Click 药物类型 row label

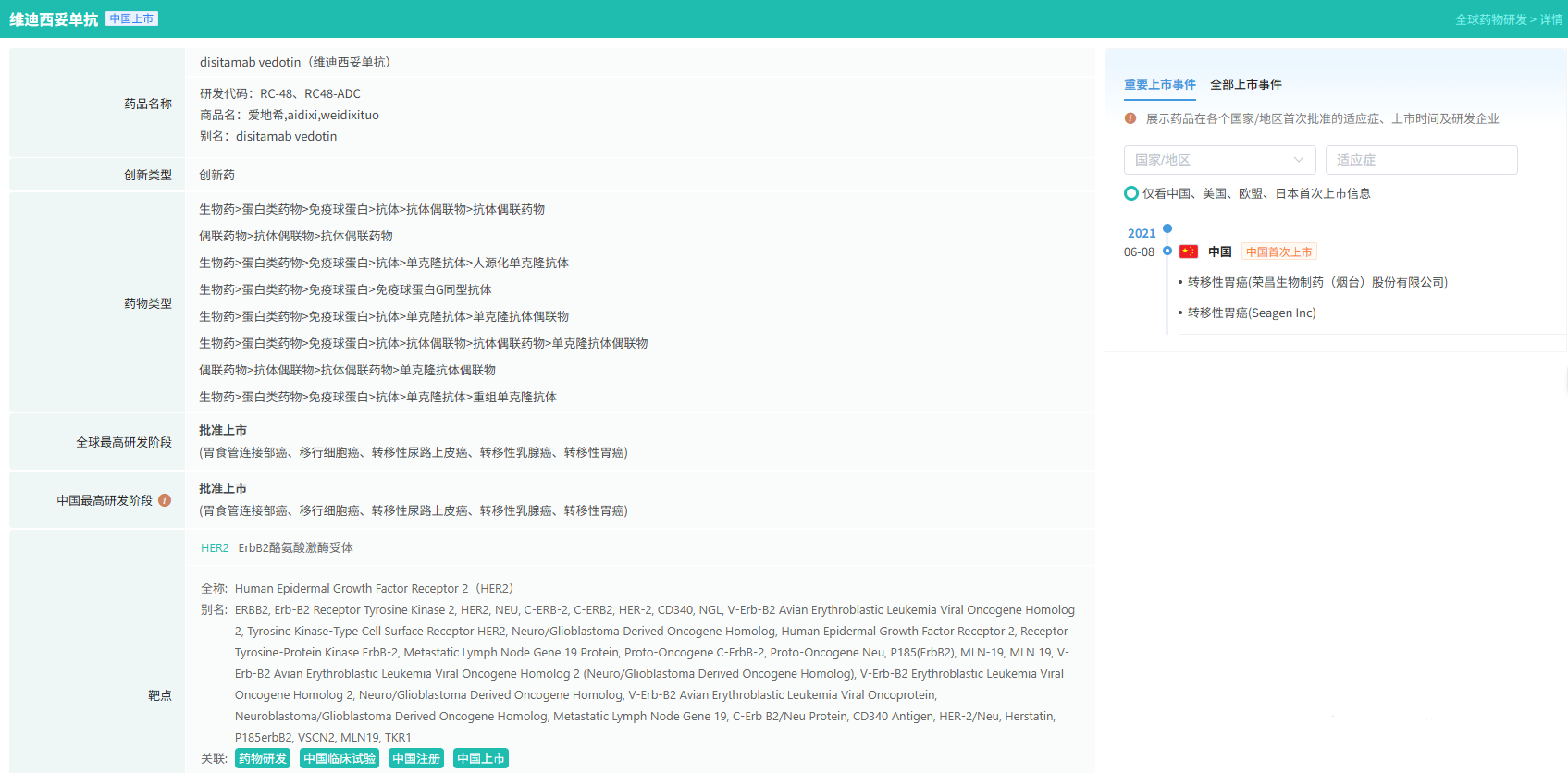pos(148,303)
